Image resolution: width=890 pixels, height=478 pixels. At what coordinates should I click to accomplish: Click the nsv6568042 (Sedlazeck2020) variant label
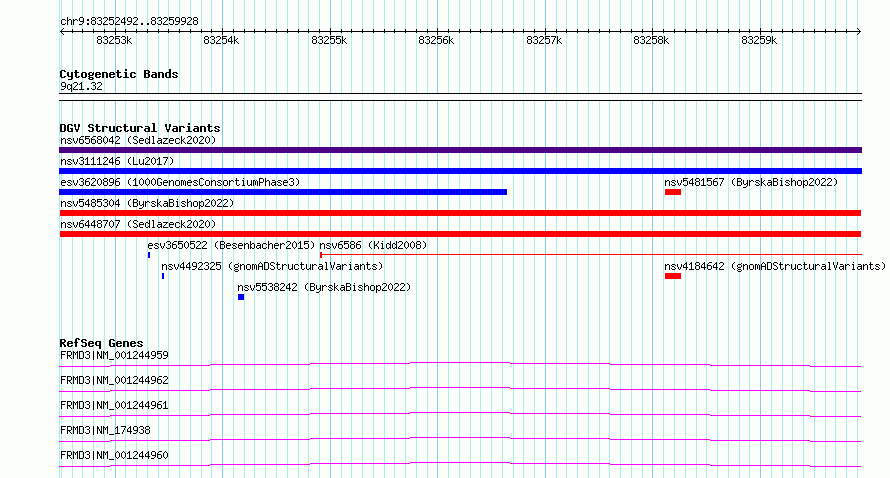click(138, 140)
